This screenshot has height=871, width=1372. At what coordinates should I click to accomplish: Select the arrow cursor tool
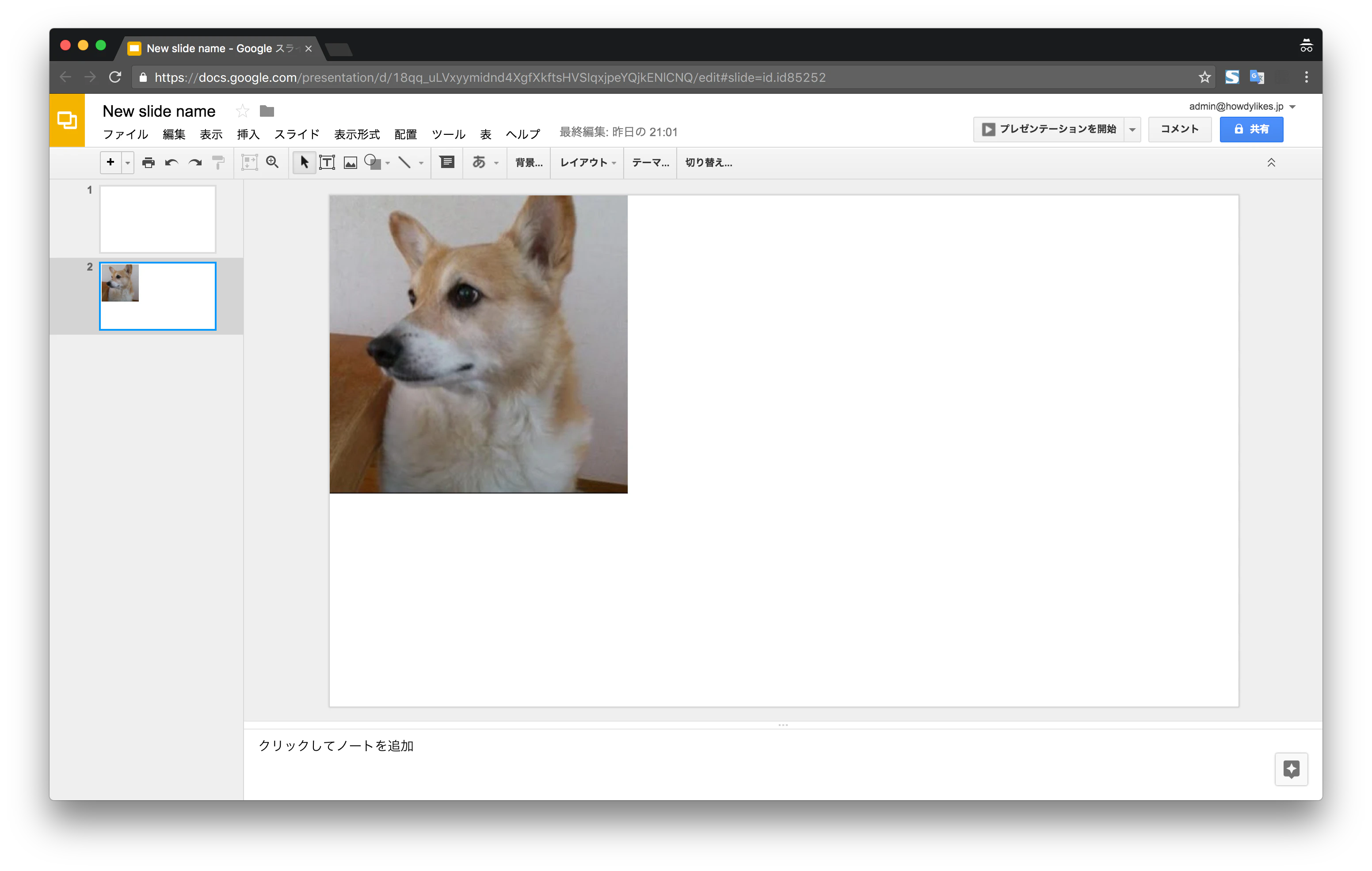(304, 162)
